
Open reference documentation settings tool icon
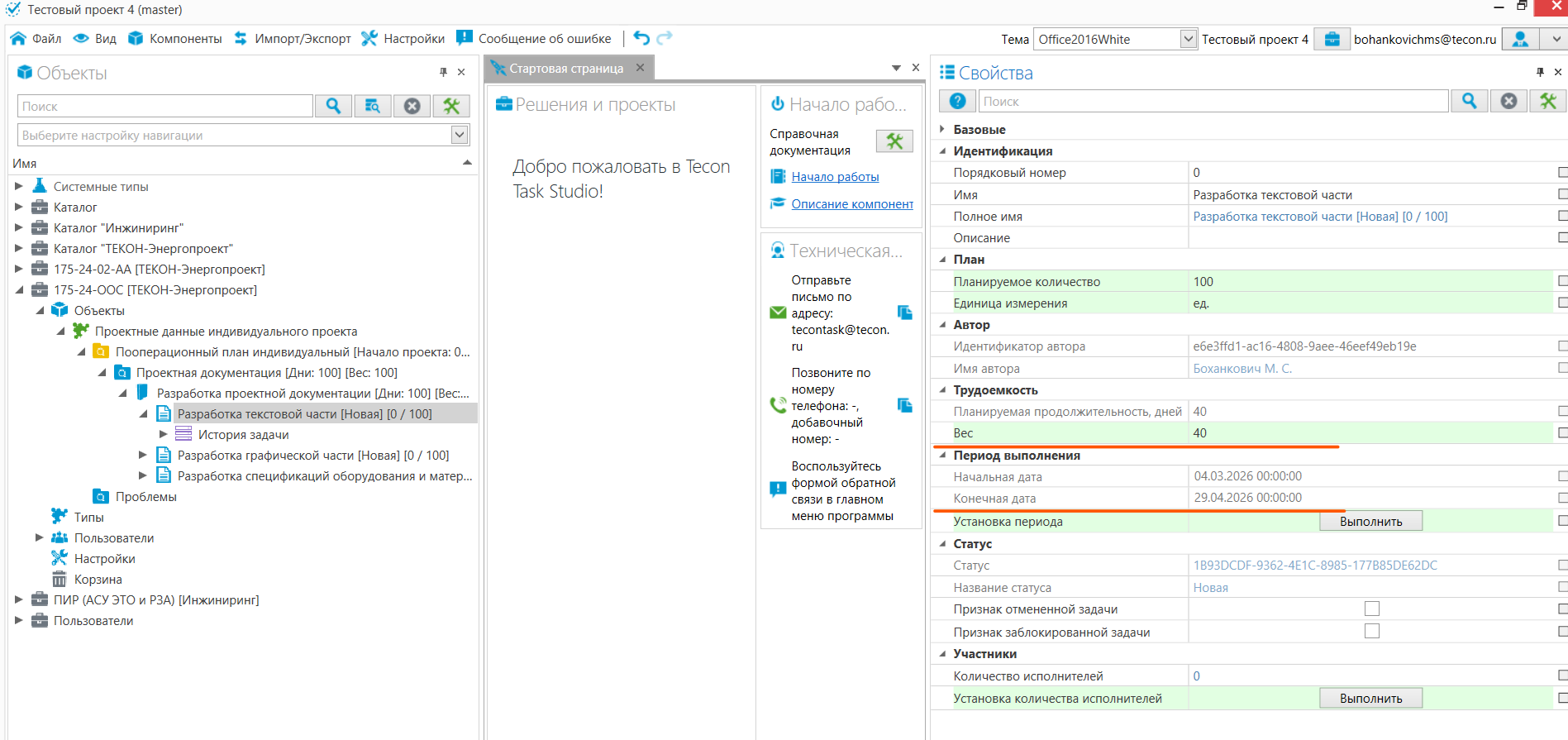tap(894, 141)
